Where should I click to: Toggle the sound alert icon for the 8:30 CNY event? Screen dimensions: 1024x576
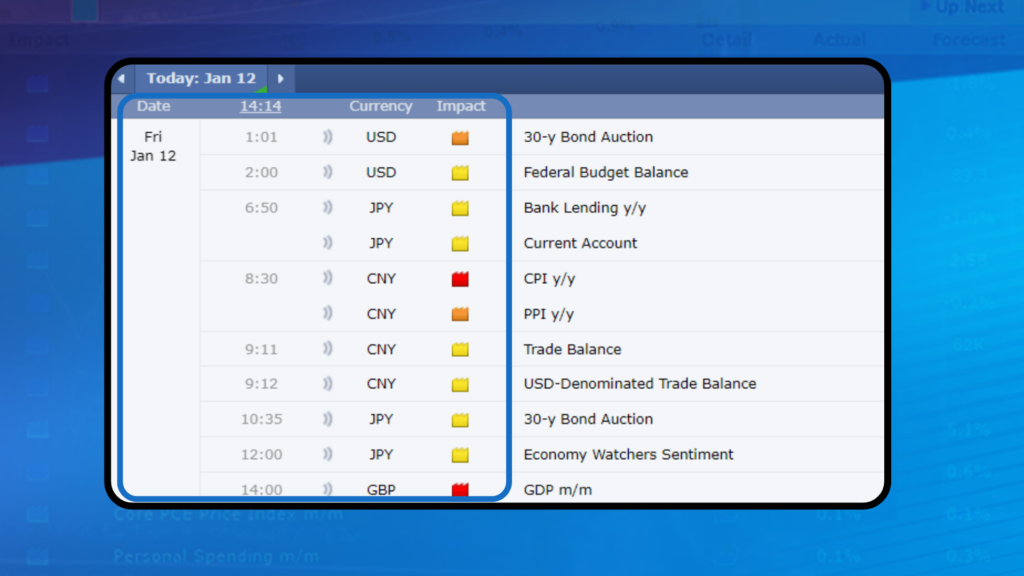click(x=327, y=279)
